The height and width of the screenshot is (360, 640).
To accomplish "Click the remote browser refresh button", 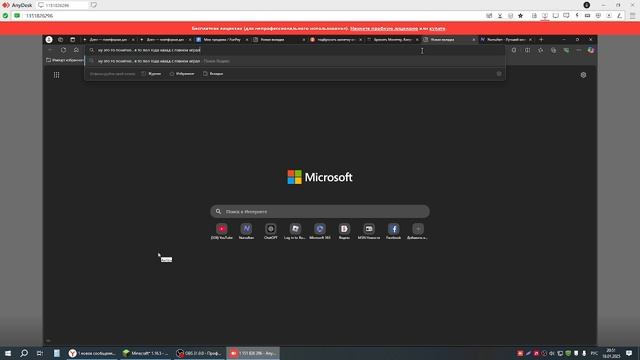I will pyautogui.click(x=63, y=50).
